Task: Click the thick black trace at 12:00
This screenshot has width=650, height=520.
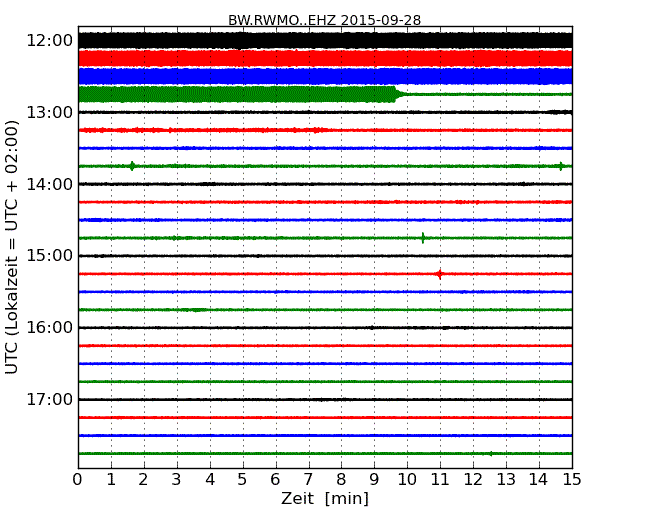Action: tap(325, 41)
